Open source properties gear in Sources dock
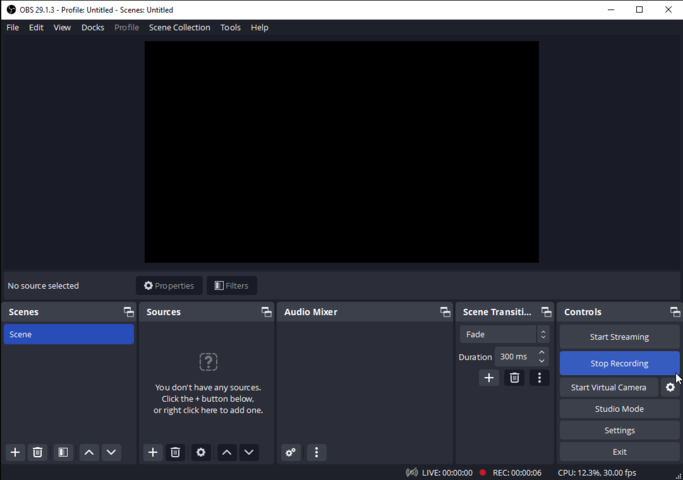This screenshot has height=480, width=683. click(201, 453)
